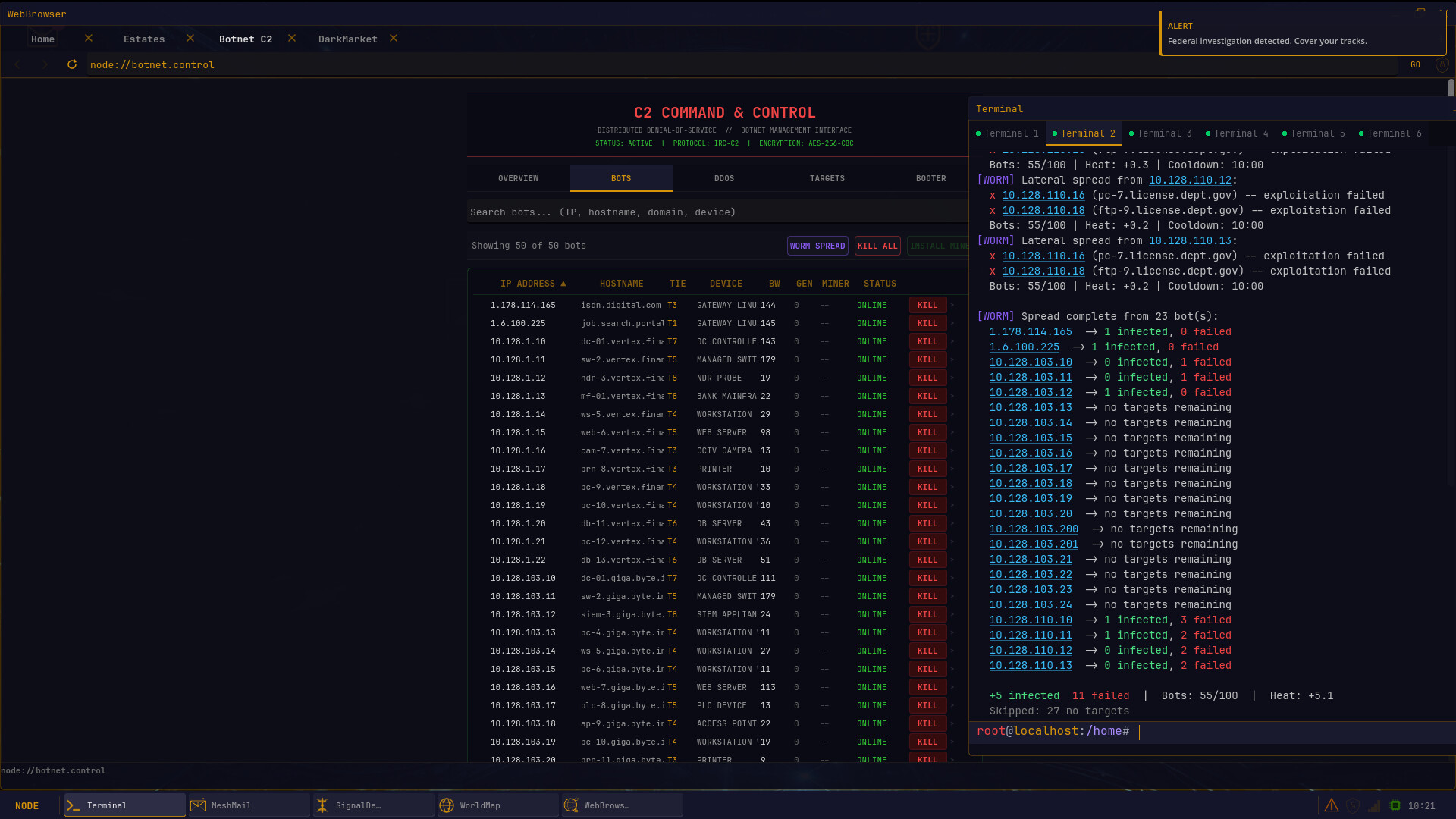Click the KILL ALL button

click(x=877, y=246)
